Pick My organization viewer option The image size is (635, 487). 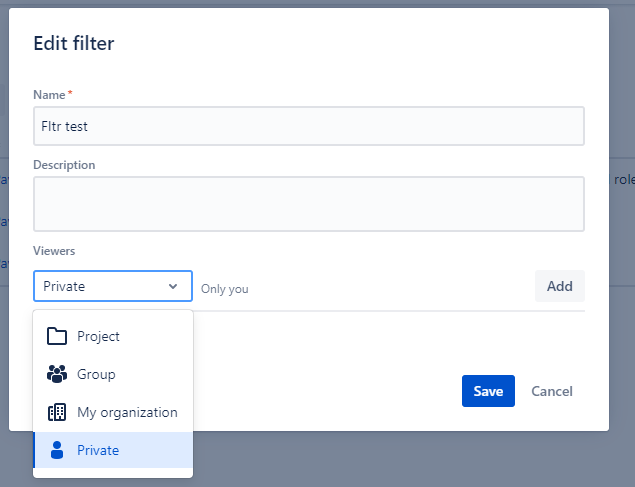click(x=113, y=412)
